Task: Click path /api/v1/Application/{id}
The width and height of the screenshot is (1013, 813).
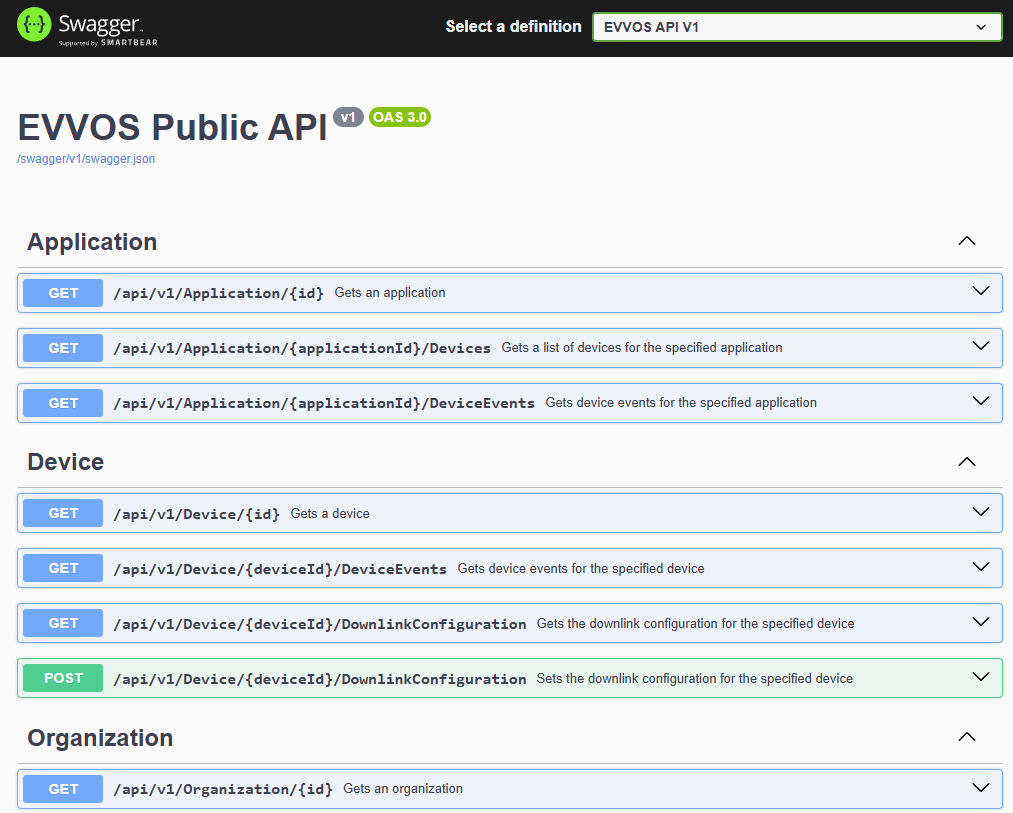Action: [218, 293]
